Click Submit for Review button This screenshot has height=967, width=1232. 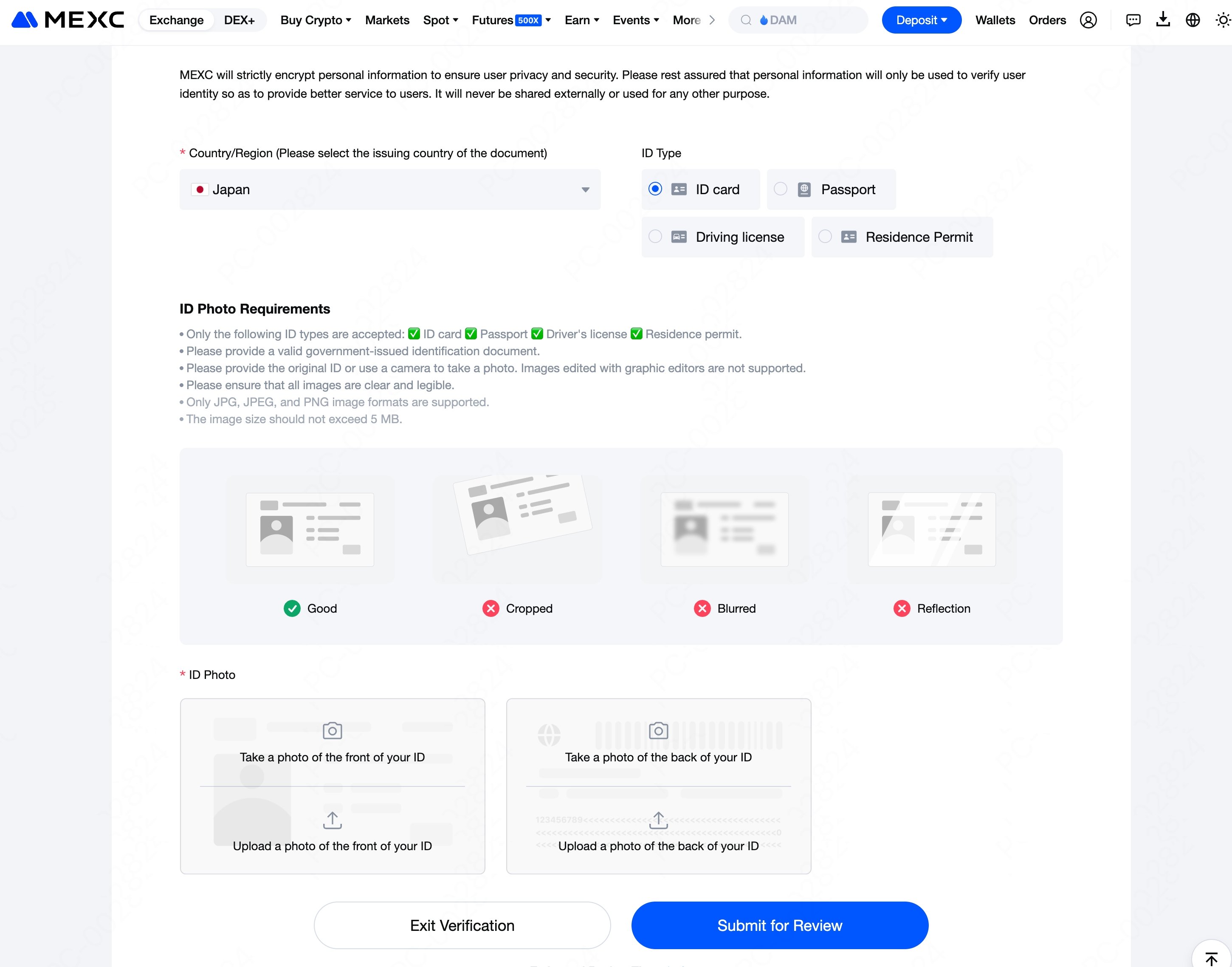coord(779,925)
